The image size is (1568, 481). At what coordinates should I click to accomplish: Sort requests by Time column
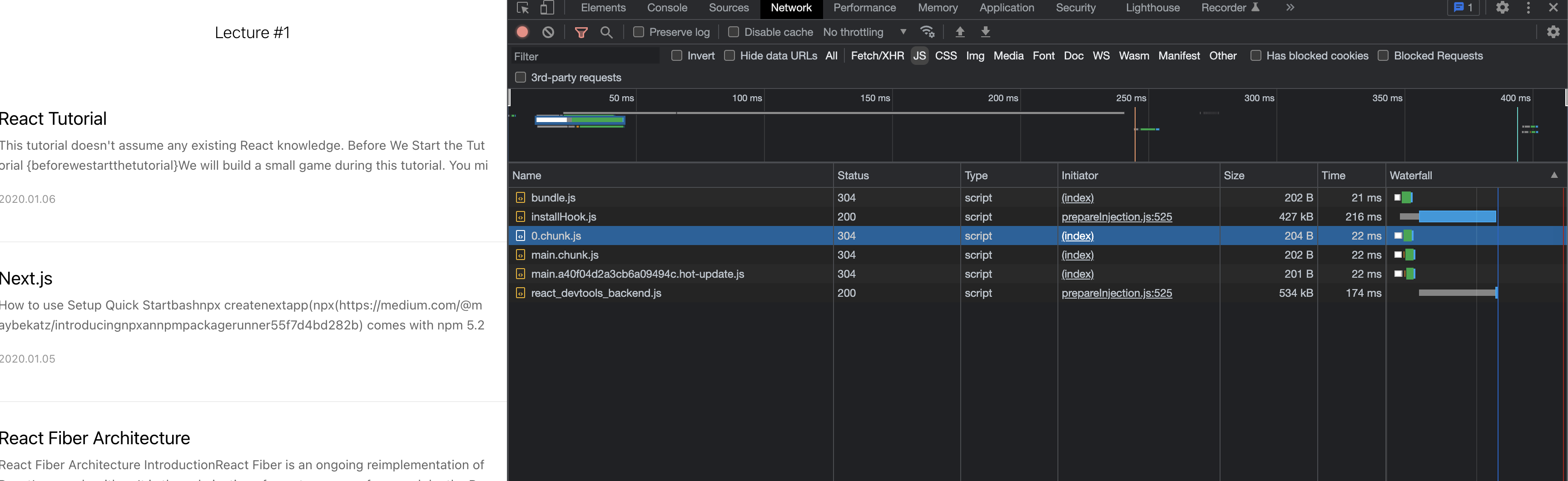click(x=1351, y=175)
